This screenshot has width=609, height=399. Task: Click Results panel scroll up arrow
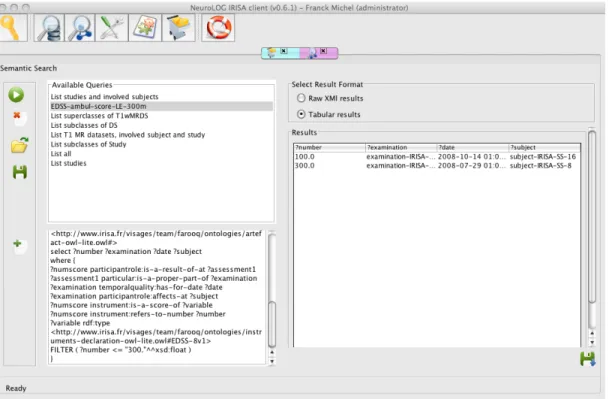(592, 333)
